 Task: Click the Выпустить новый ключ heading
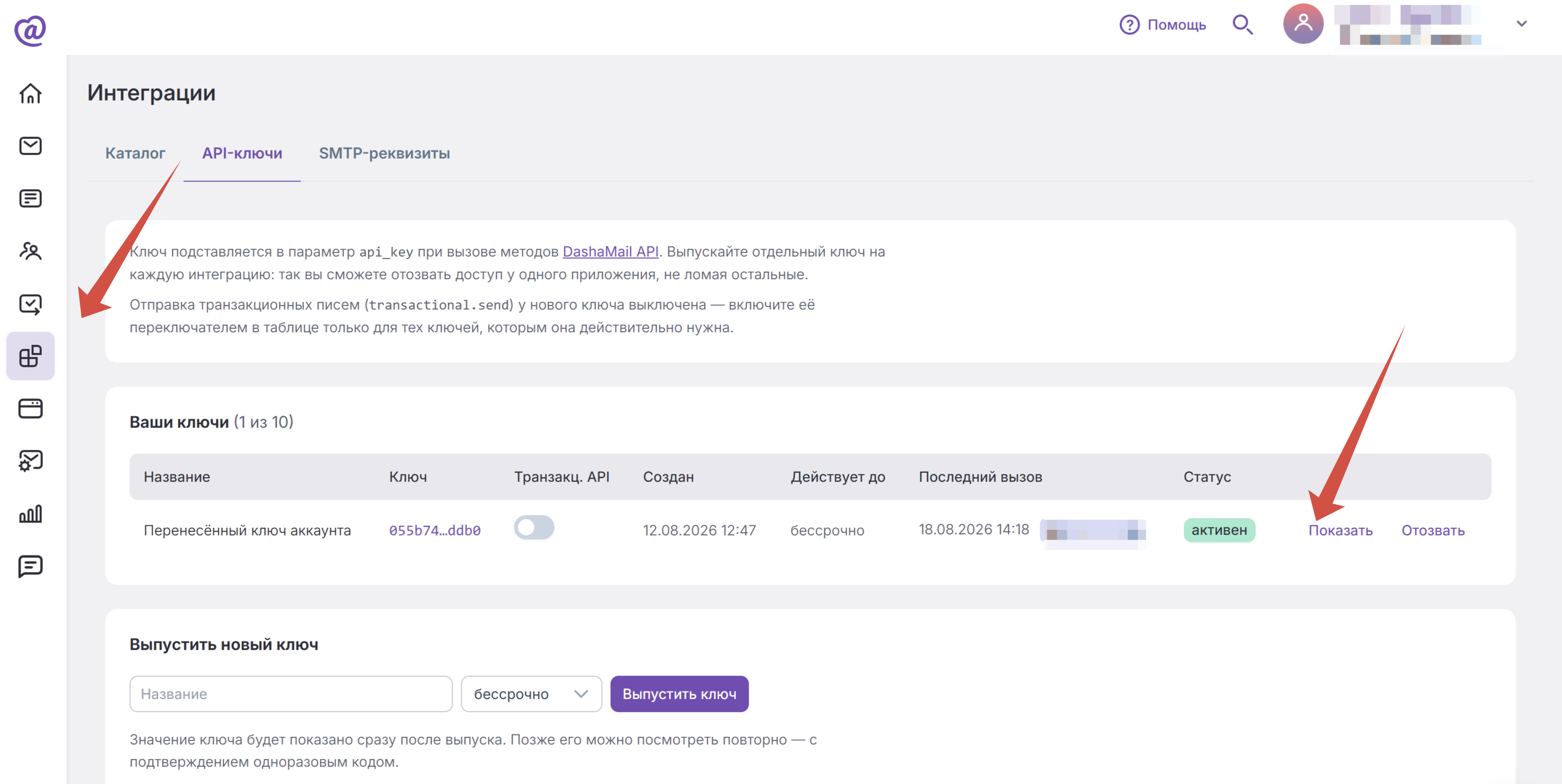coord(224,645)
